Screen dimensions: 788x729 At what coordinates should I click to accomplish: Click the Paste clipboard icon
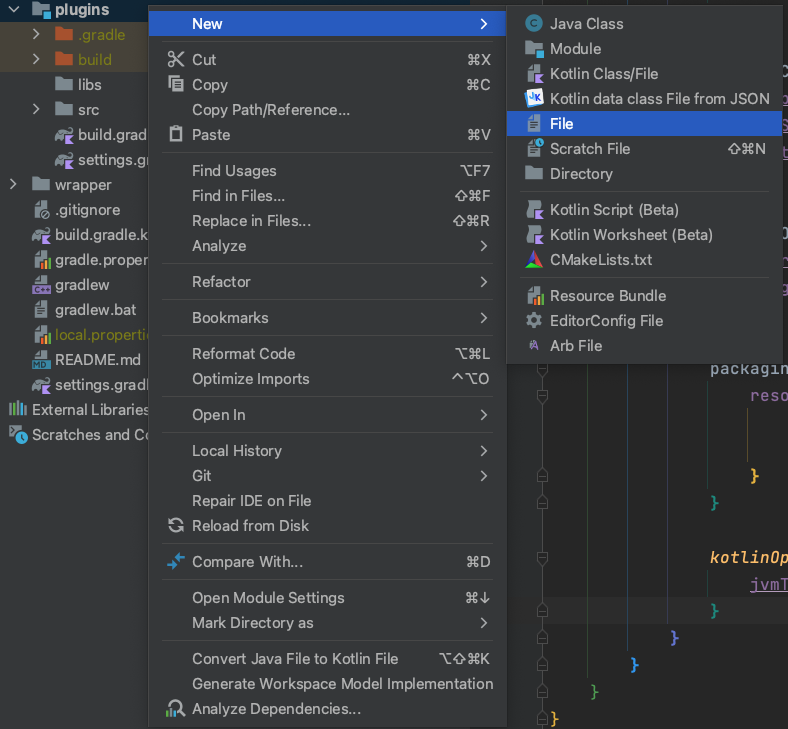176,134
